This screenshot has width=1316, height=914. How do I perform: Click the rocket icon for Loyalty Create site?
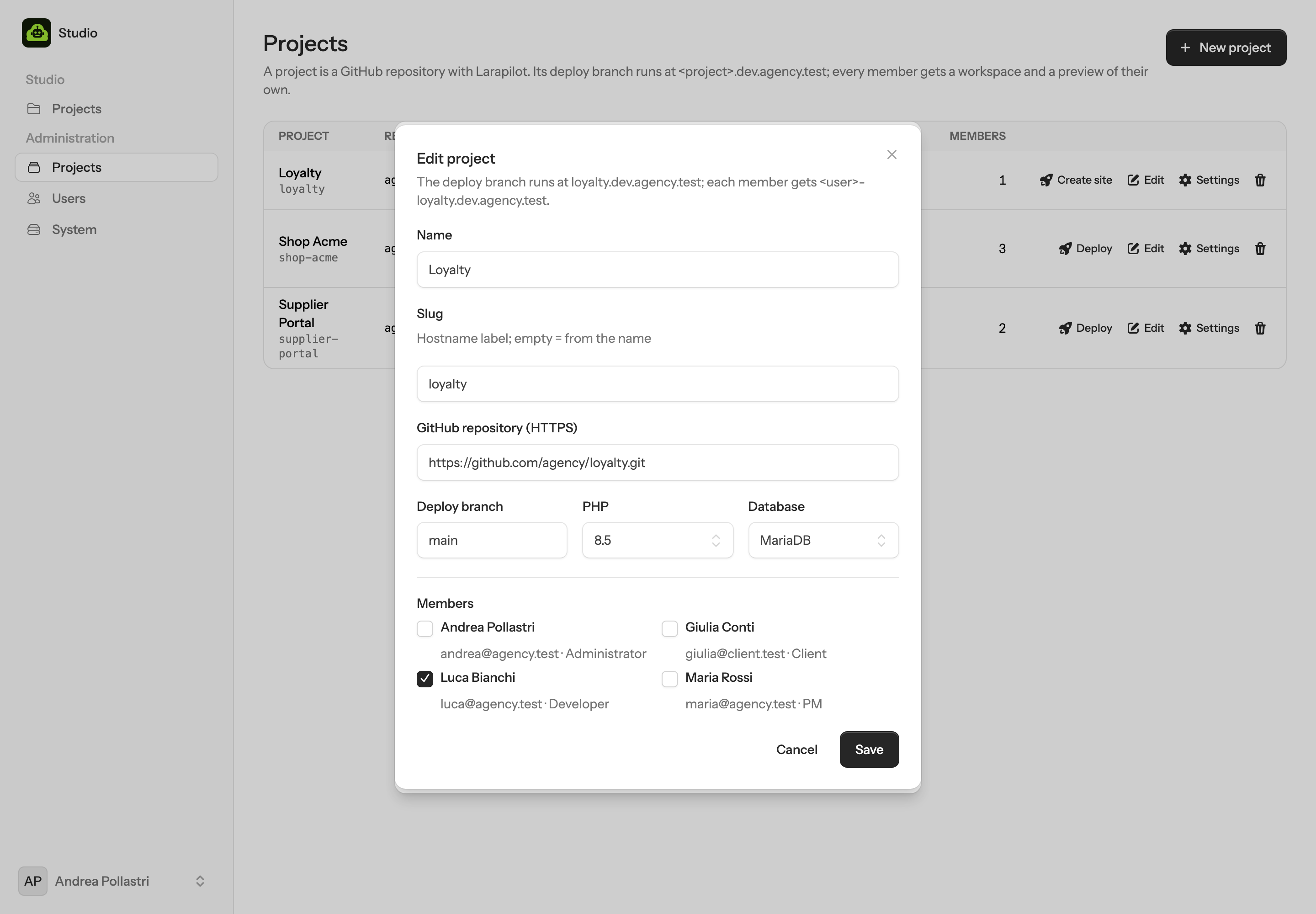pyautogui.click(x=1045, y=181)
